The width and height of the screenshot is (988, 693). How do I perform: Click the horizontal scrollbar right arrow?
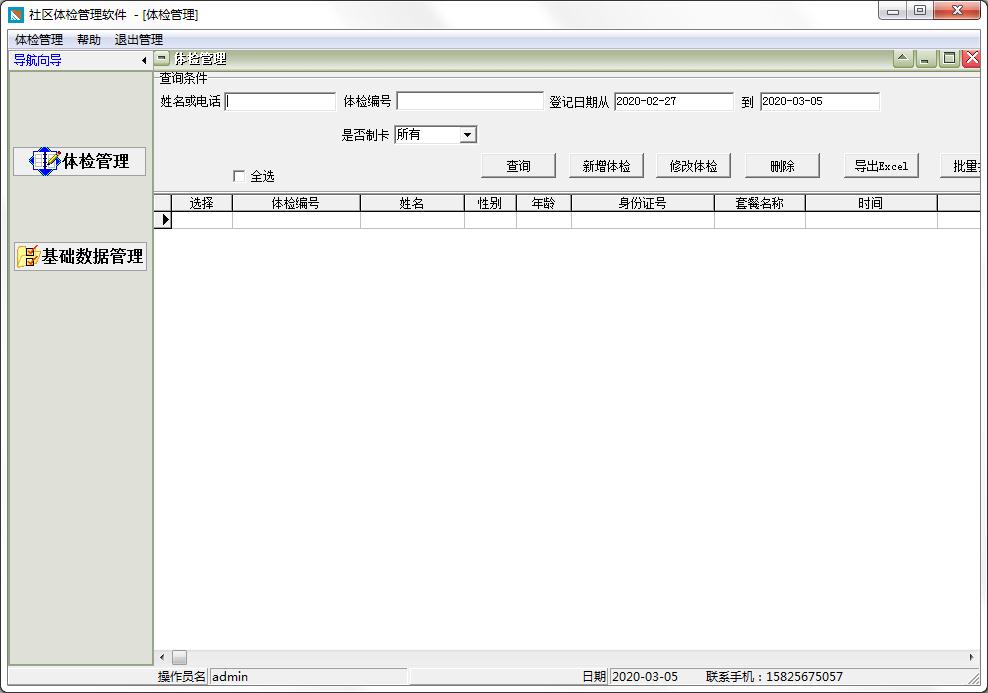click(x=972, y=657)
